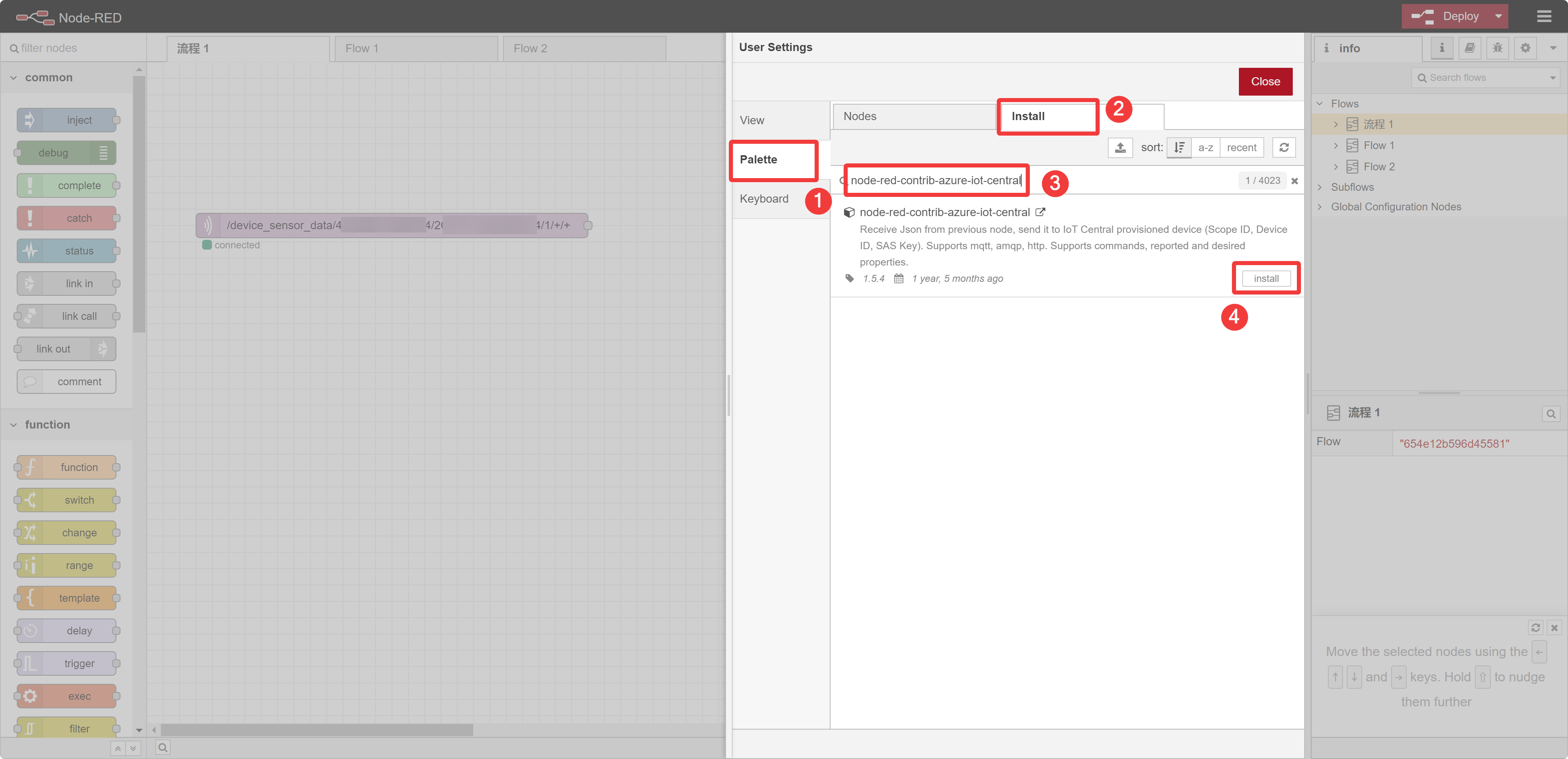Image resolution: width=1568 pixels, height=759 pixels.
Task: Open the 流程 1 flow tab
Action: 248,49
